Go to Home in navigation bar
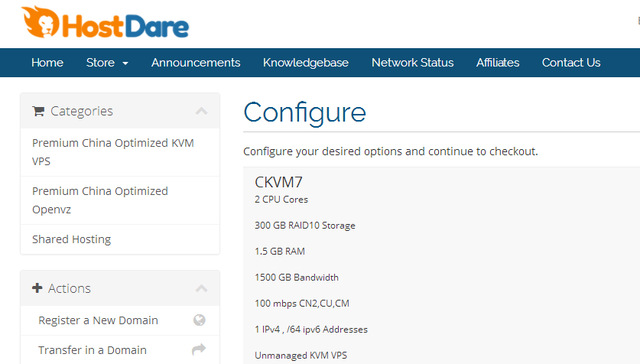This screenshot has width=640, height=364. [x=47, y=62]
